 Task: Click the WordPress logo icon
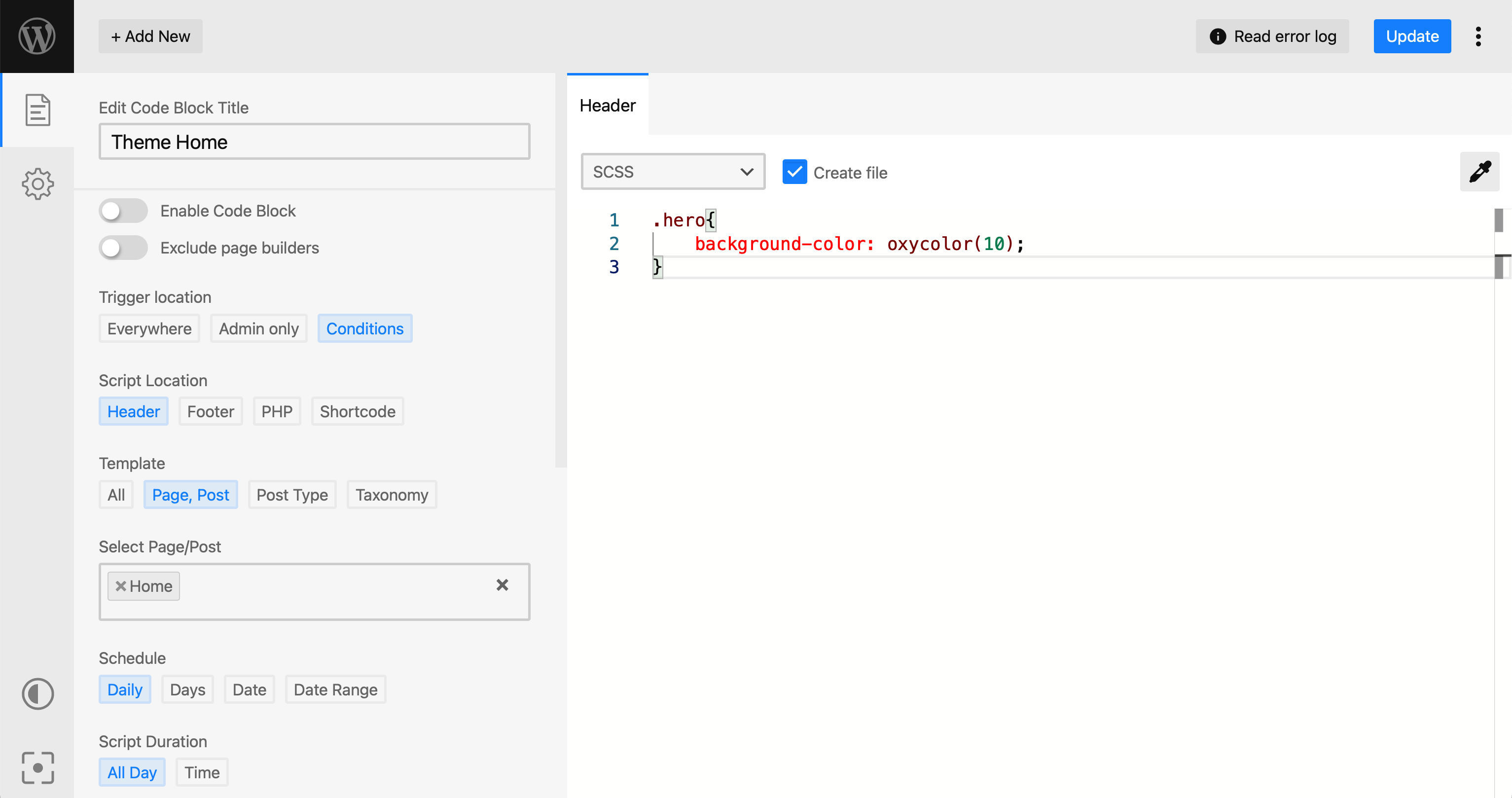click(37, 36)
